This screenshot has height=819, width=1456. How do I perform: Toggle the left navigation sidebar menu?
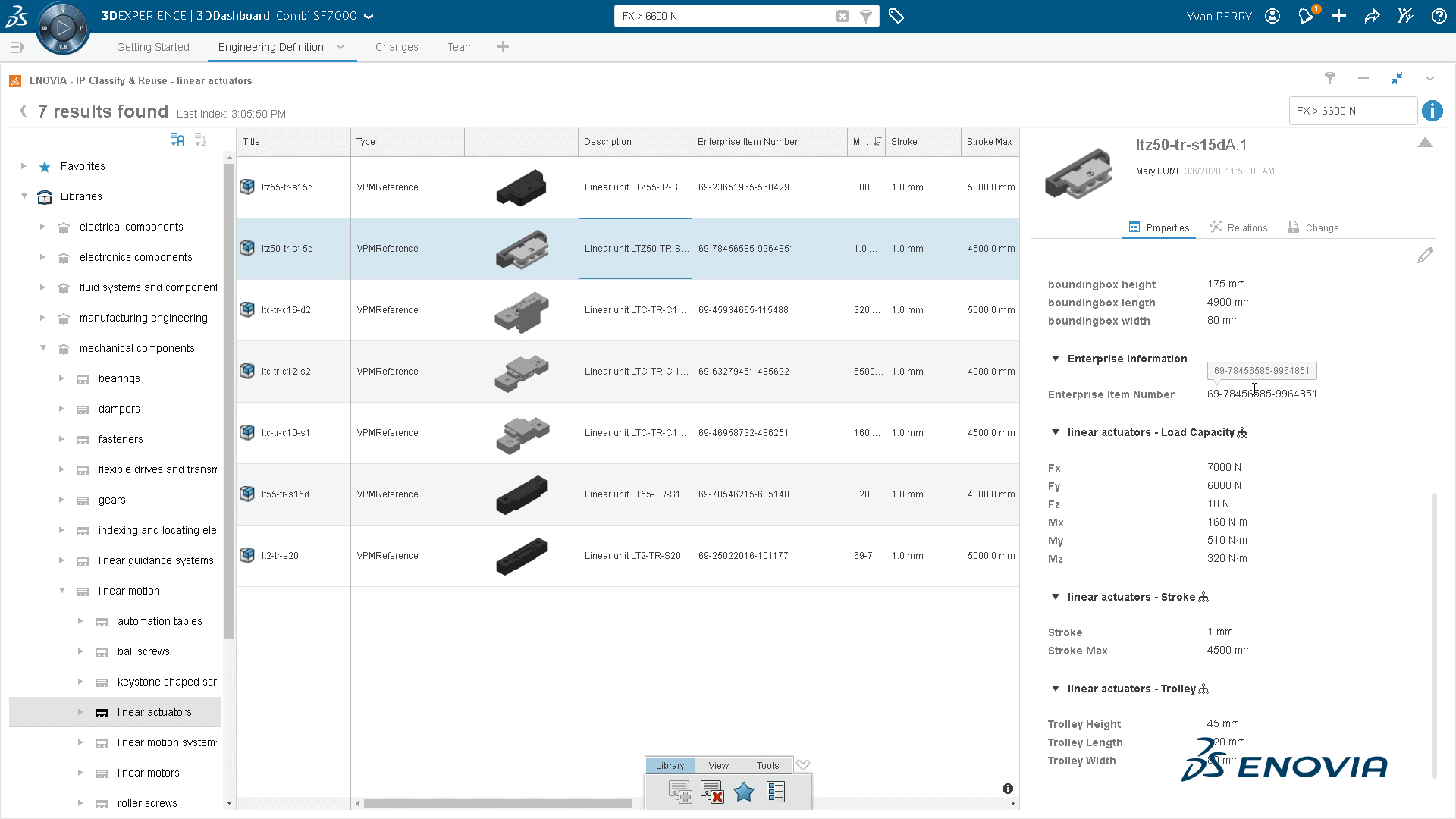17,47
